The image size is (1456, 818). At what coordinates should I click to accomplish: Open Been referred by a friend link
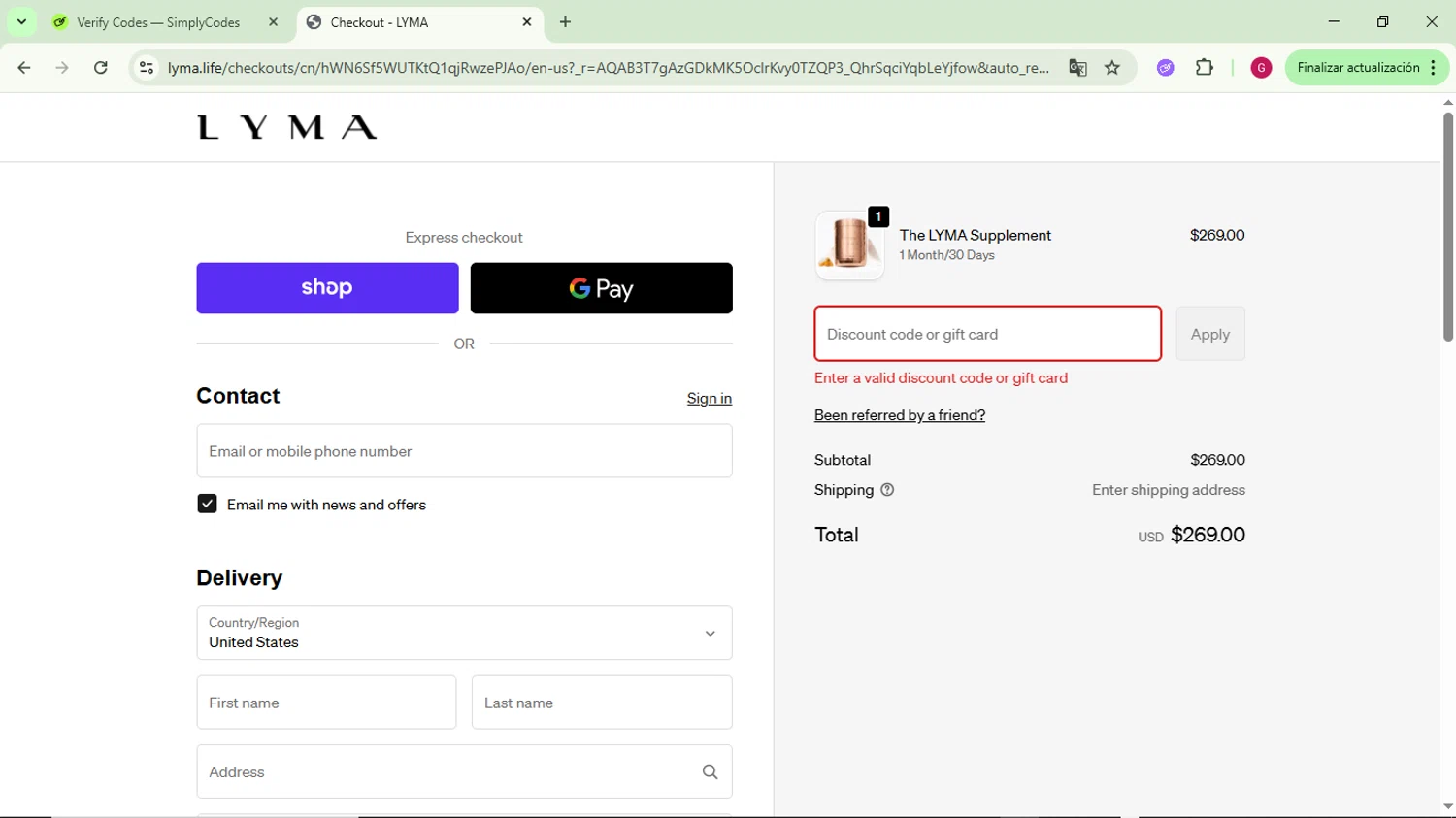(x=900, y=415)
